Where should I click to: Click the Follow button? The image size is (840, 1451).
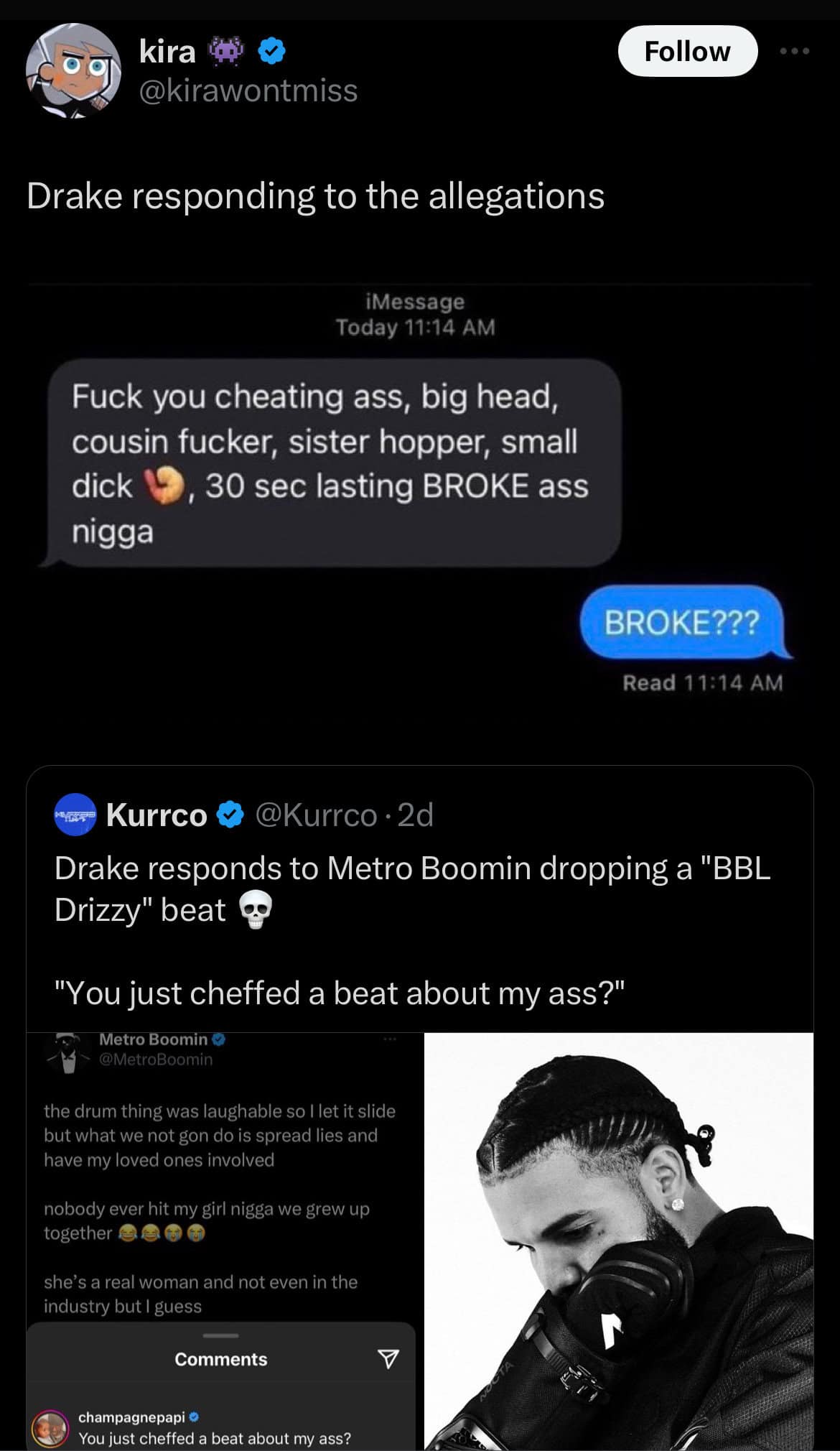tap(687, 51)
